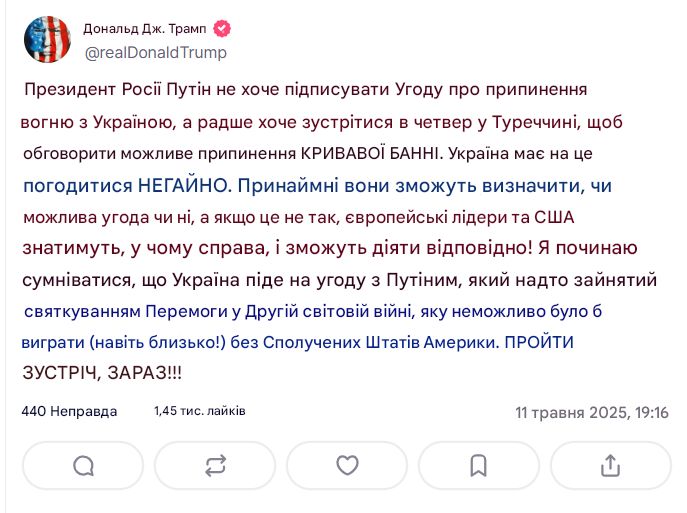Bookmark this post

(478, 465)
